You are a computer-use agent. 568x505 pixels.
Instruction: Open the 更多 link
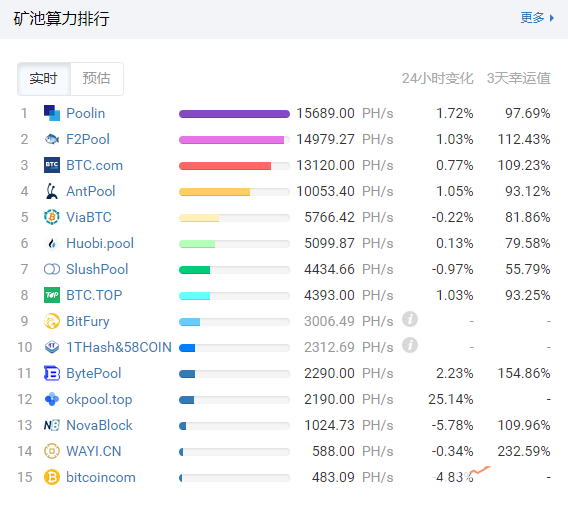point(532,17)
